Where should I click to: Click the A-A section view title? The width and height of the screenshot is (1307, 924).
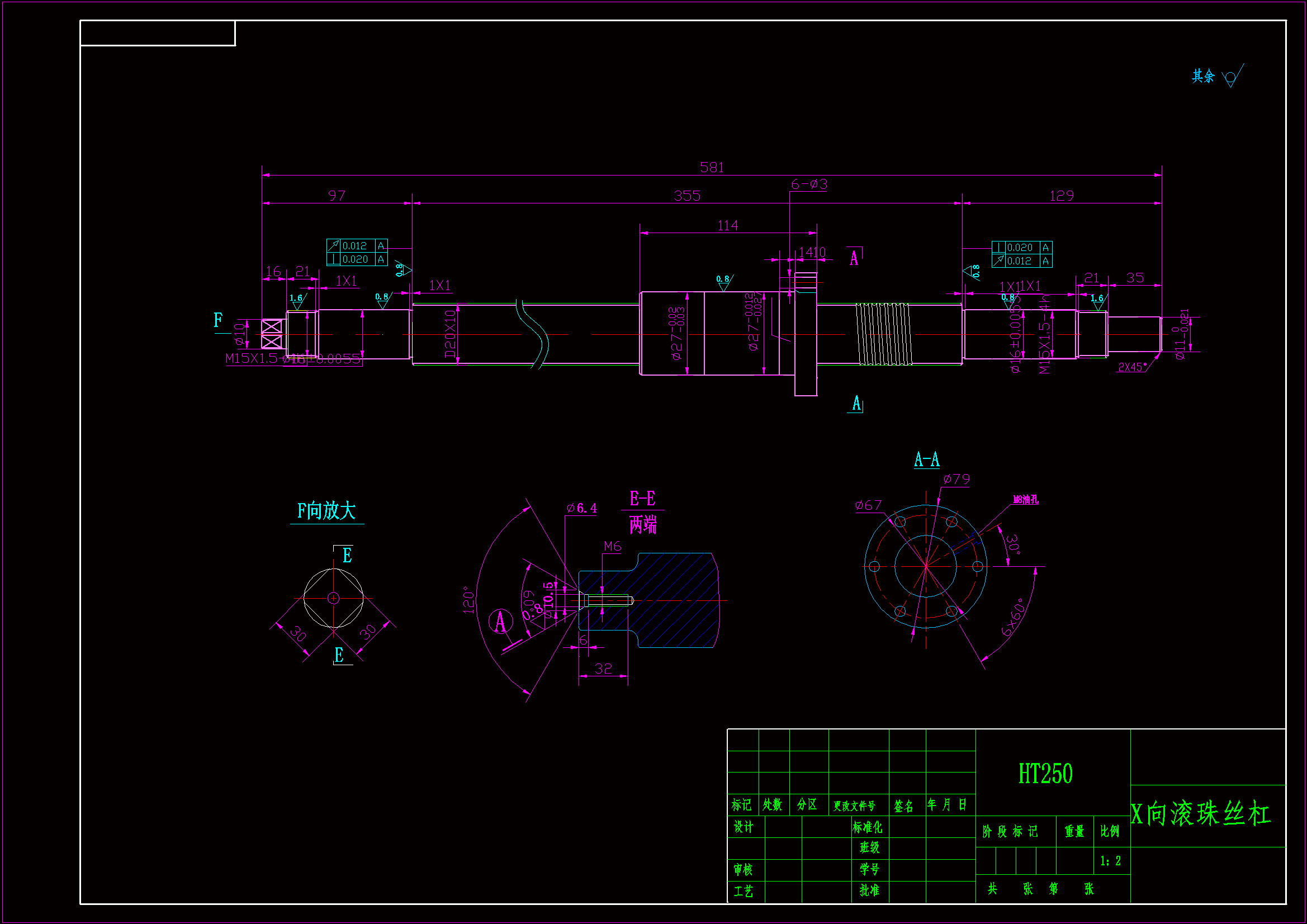(926, 459)
